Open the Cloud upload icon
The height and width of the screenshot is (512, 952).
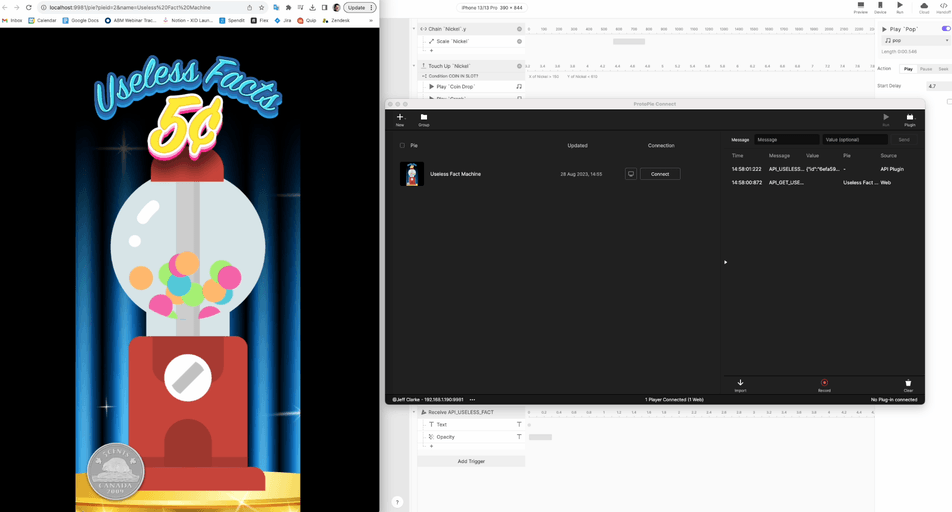(923, 7)
